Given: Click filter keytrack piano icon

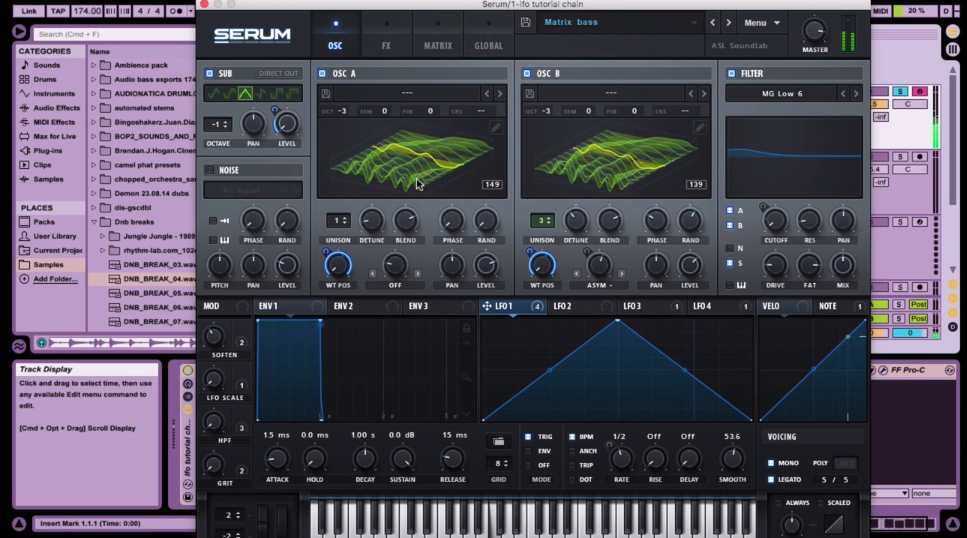Looking at the screenshot, I should pyautogui.click(x=741, y=285).
